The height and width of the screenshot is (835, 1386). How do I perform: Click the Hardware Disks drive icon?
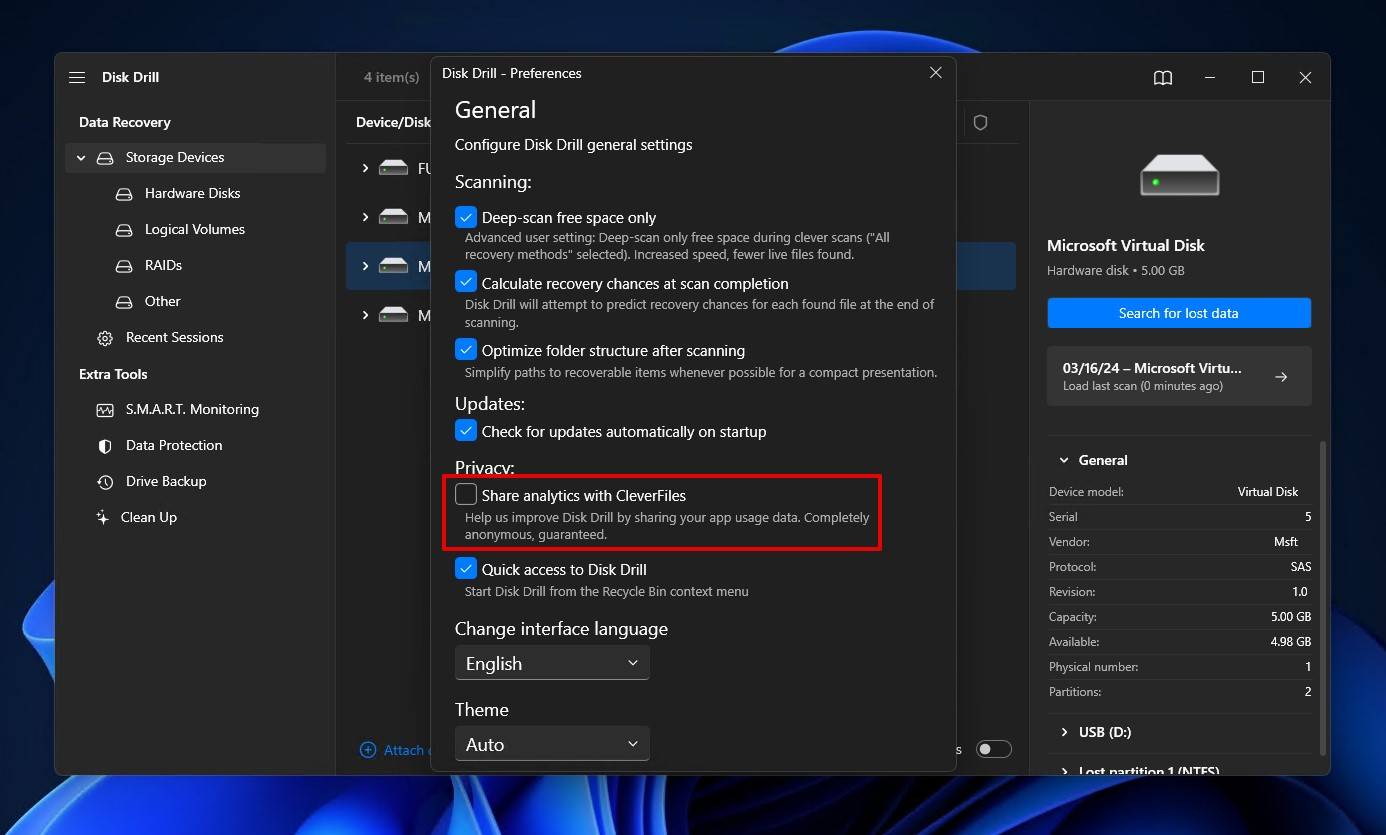click(x=124, y=194)
